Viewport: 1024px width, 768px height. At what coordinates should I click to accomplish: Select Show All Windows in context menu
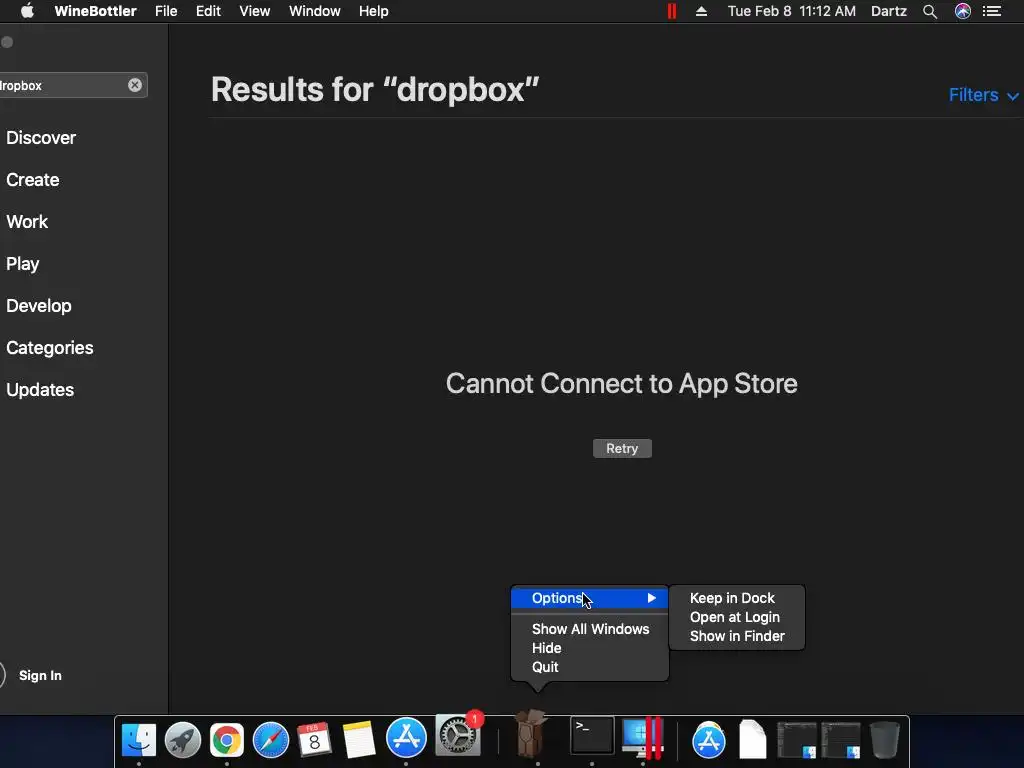(590, 629)
